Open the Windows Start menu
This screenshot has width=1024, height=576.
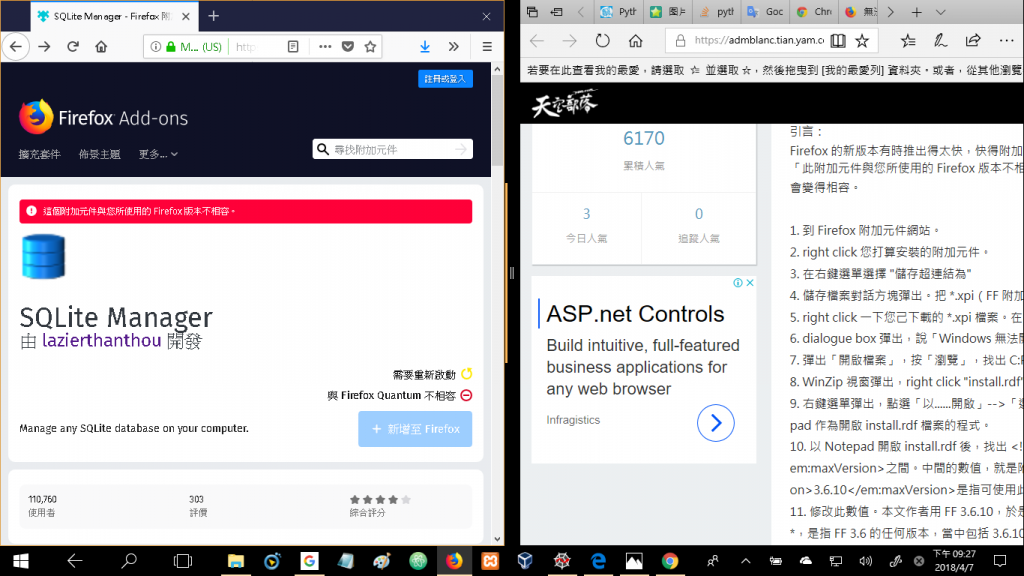tap(20, 561)
